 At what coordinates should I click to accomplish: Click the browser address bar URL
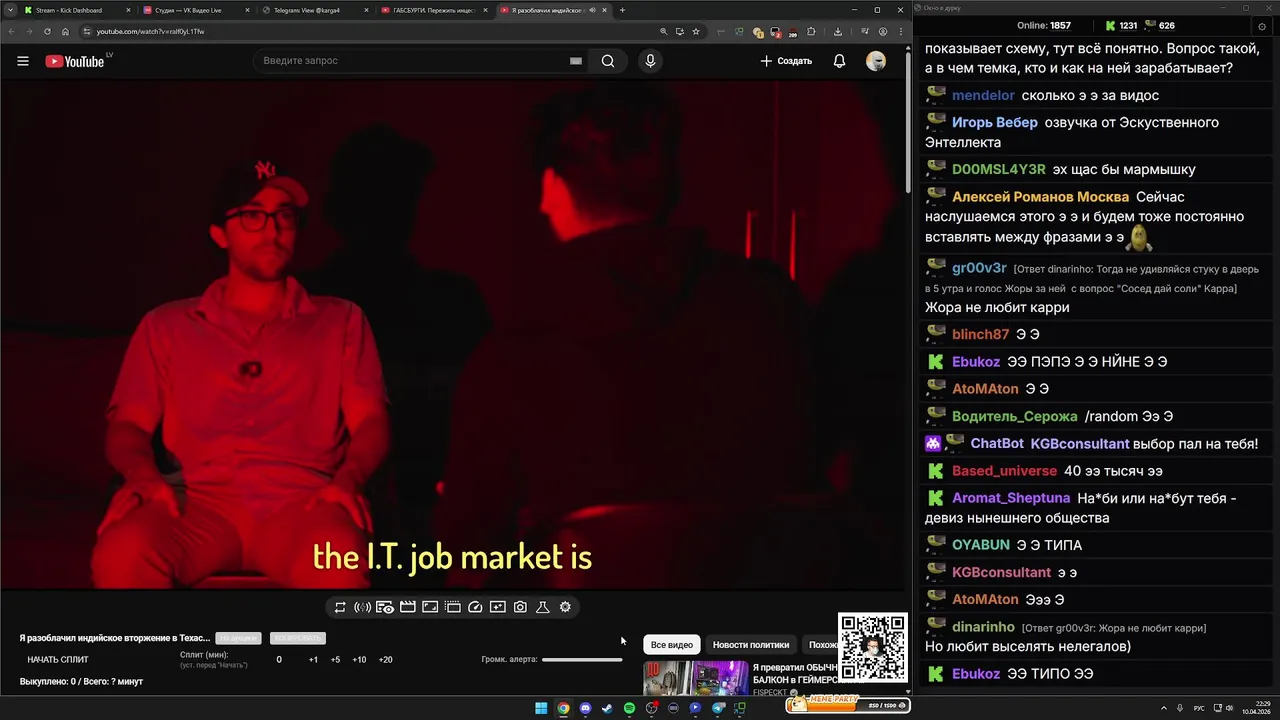click(x=150, y=31)
